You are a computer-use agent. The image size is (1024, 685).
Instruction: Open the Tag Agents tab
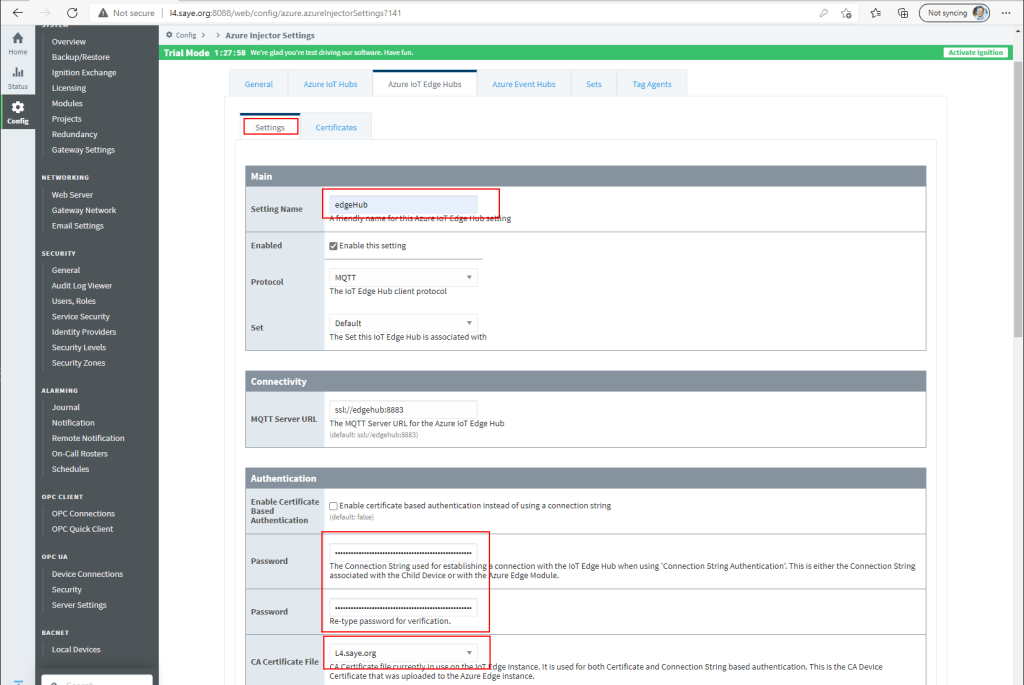click(x=651, y=84)
